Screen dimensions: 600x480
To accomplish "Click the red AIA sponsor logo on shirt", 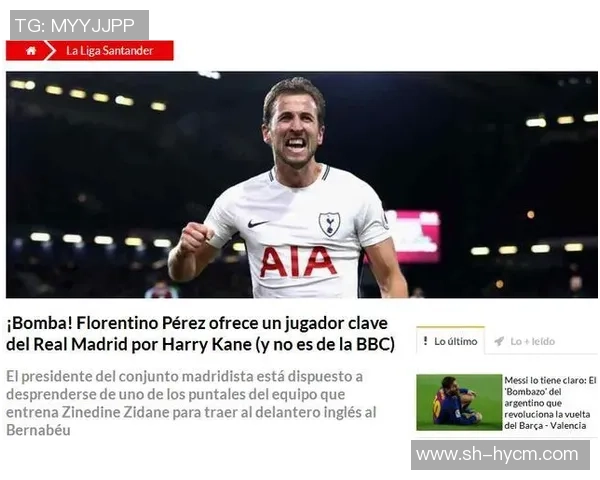I will coord(298,261).
